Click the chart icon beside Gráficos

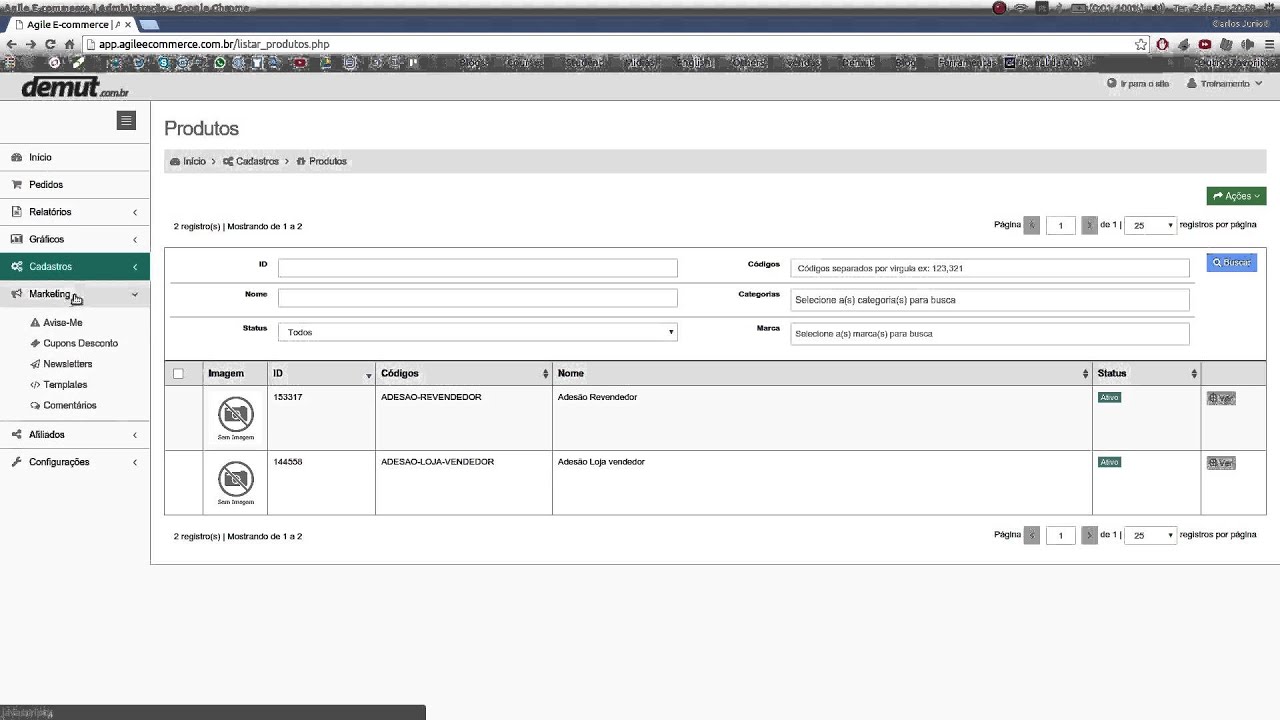tap(16, 239)
